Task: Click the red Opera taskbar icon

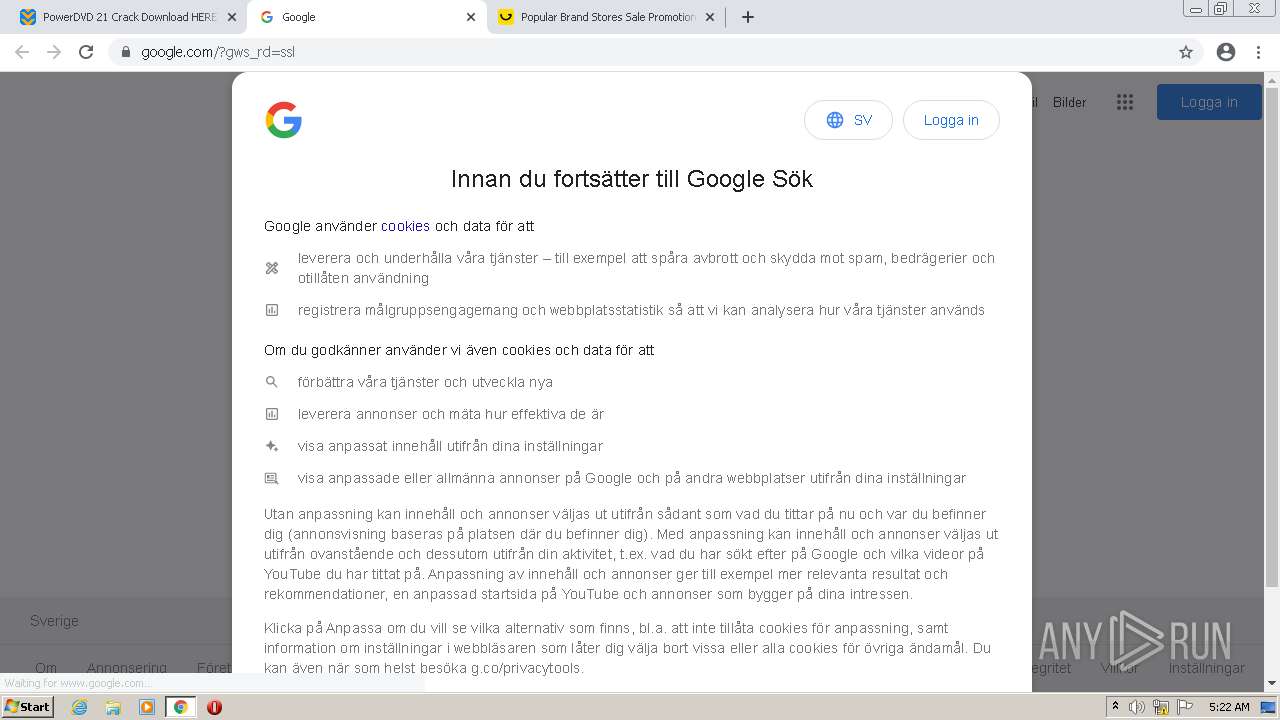Action: tap(214, 707)
